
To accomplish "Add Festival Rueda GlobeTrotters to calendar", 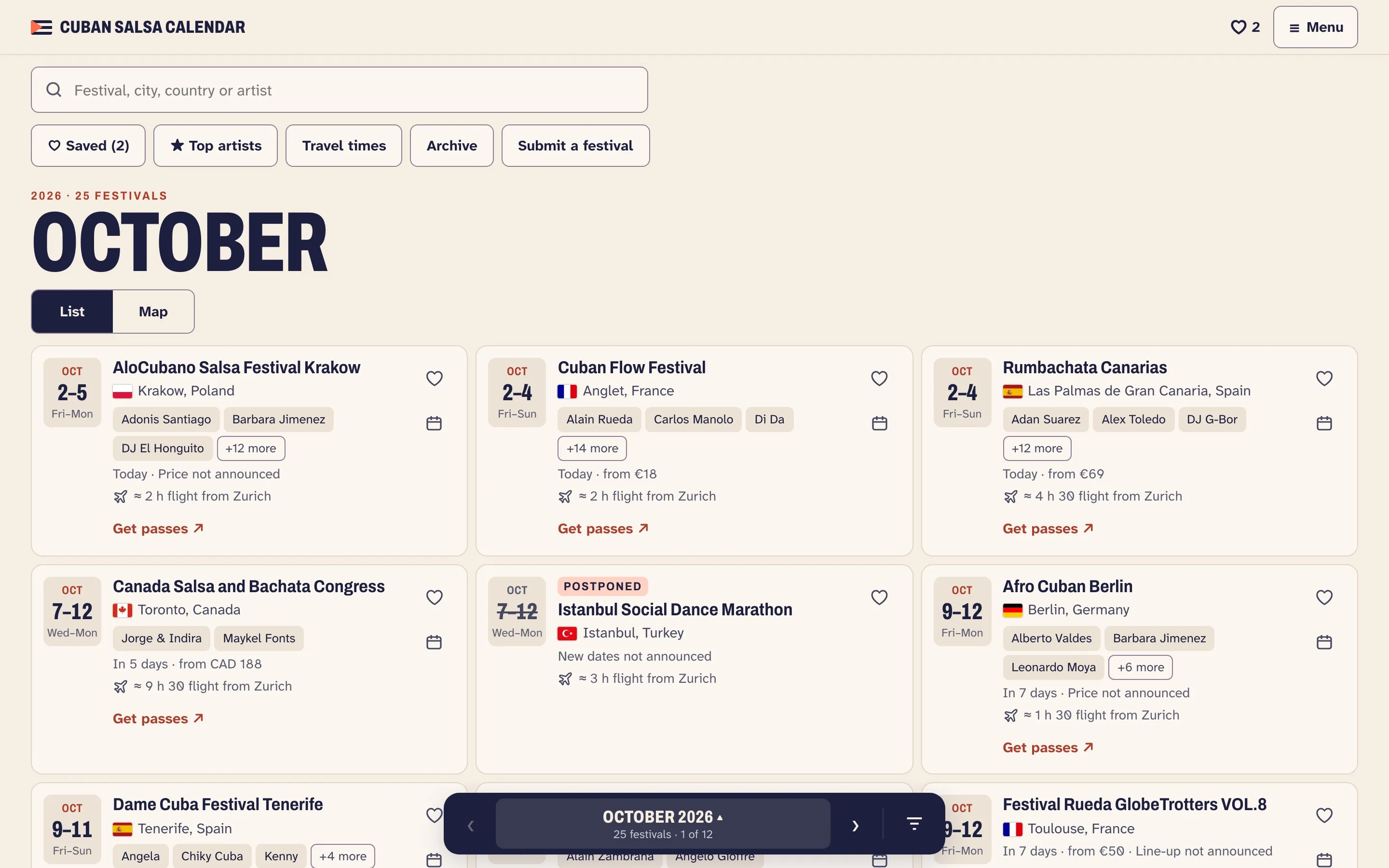I will coord(1323,860).
